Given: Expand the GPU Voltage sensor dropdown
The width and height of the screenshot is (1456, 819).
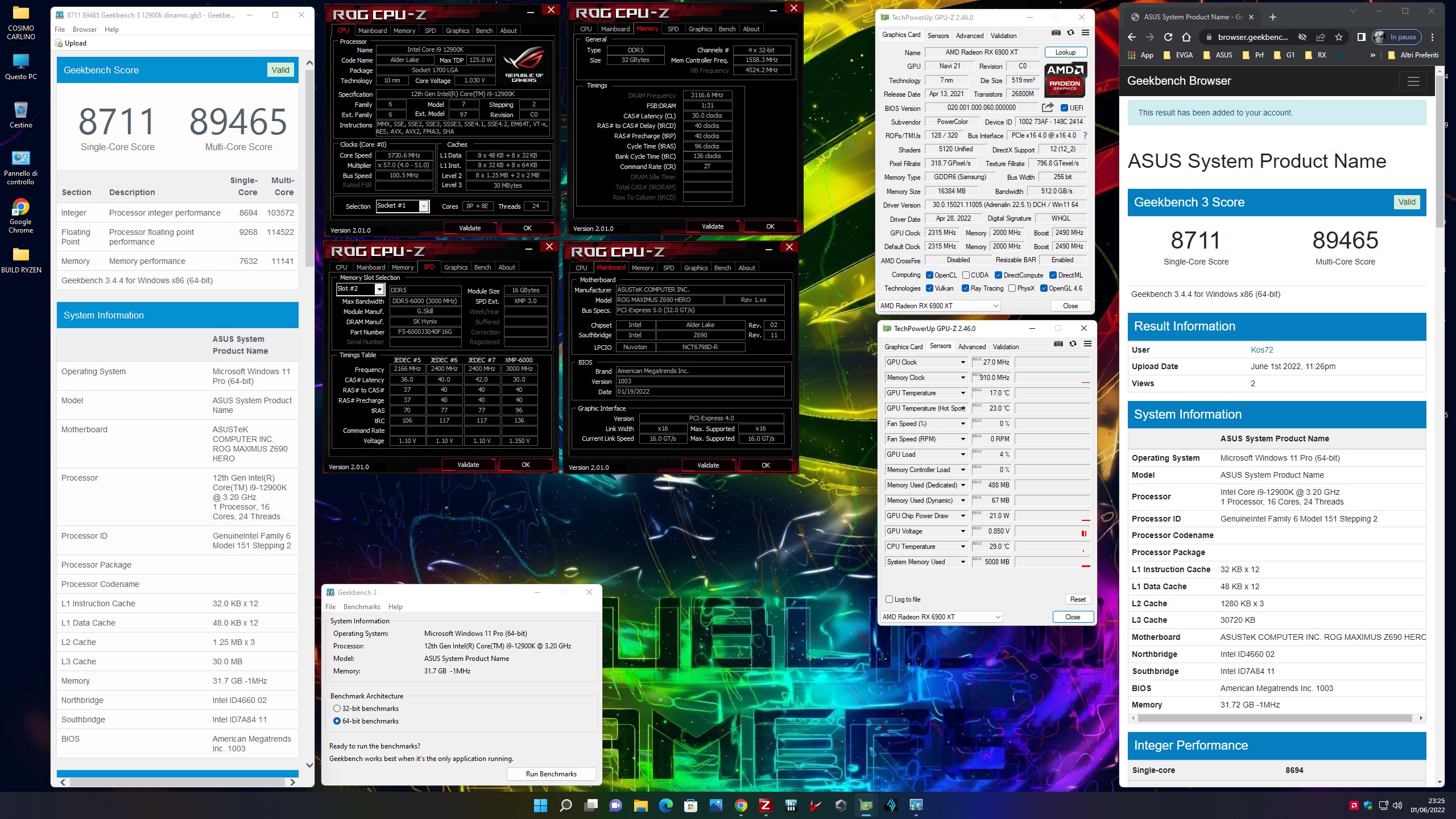Looking at the screenshot, I should pos(963,531).
